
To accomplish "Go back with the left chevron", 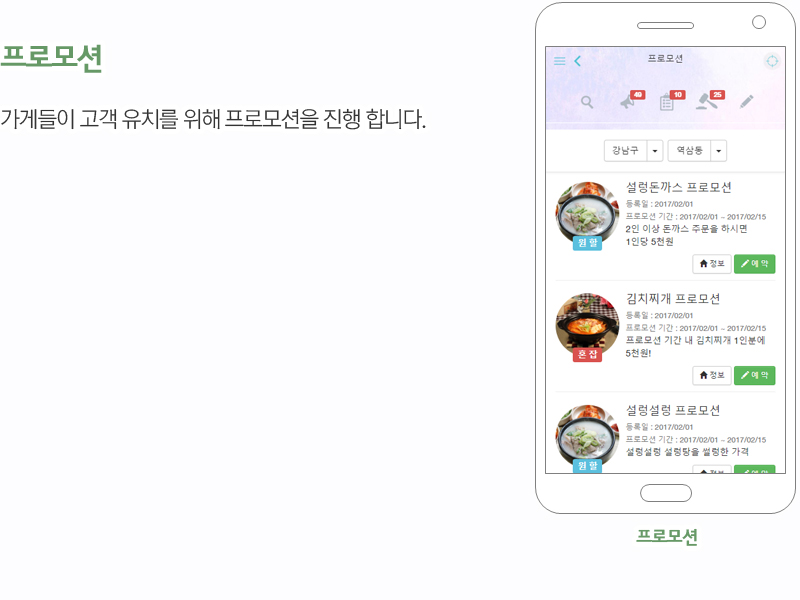I will pos(578,61).
